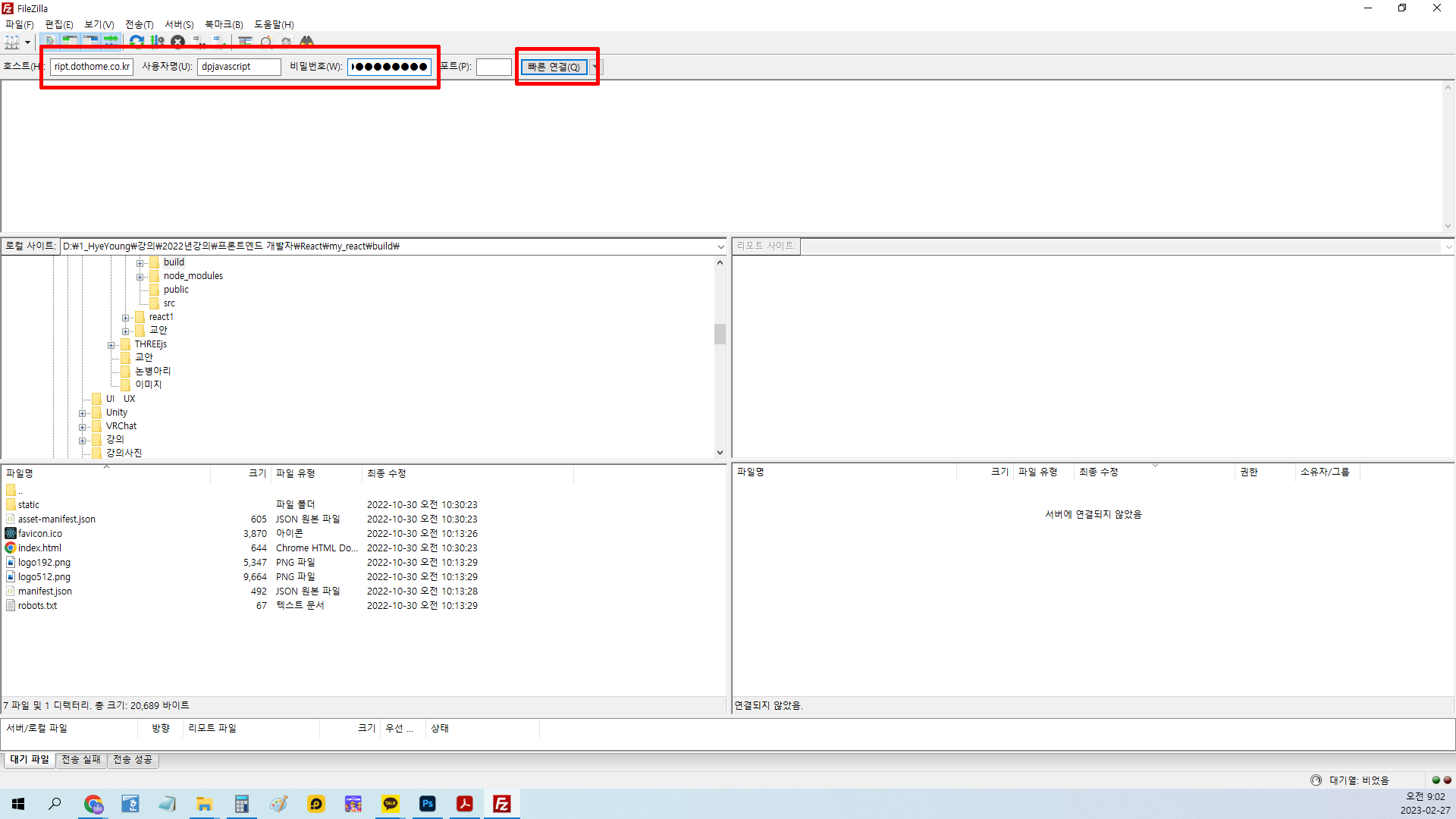Toggle local directory tree display
This screenshot has height=819, width=1456.
(x=70, y=41)
